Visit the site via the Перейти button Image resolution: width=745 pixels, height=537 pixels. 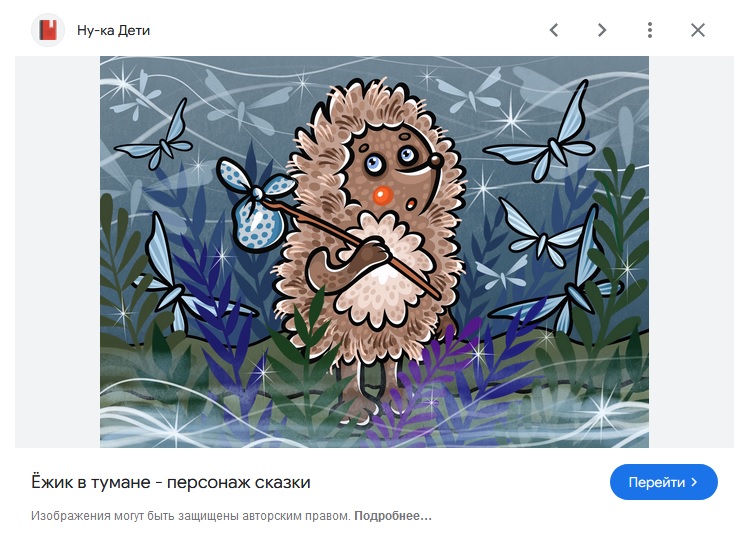(664, 482)
